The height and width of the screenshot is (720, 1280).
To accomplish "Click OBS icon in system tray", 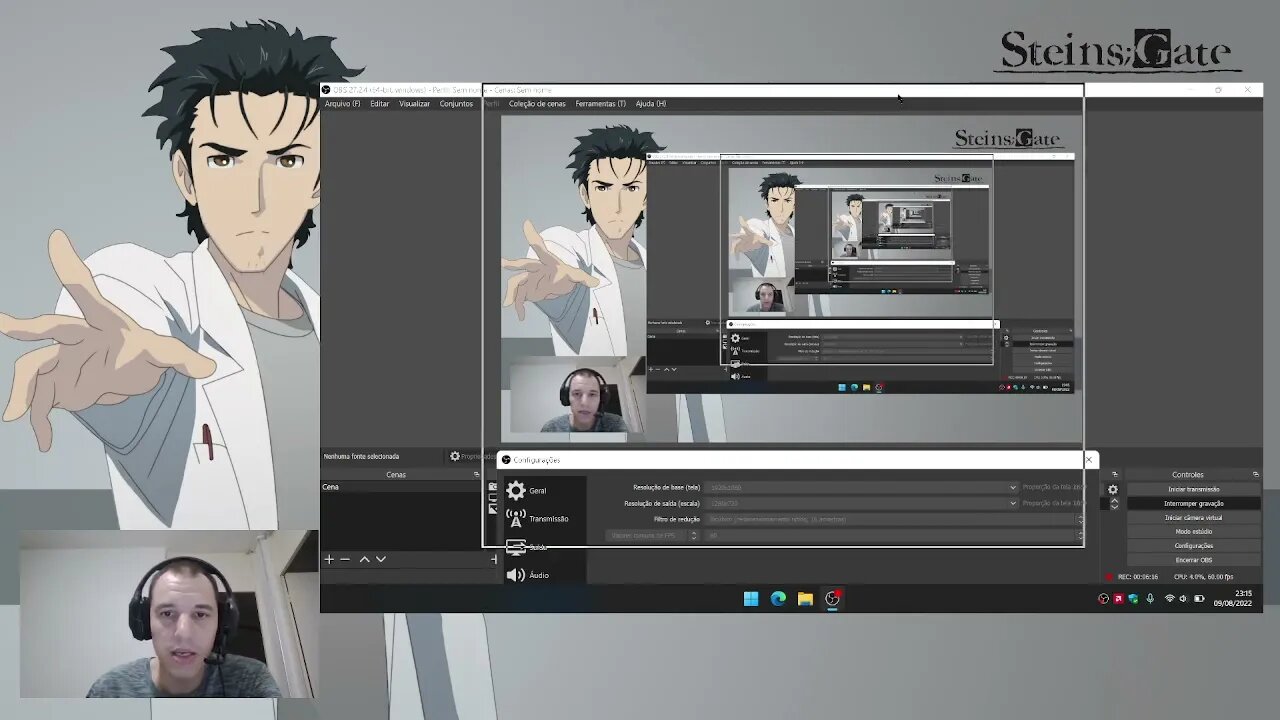I will (1104, 599).
